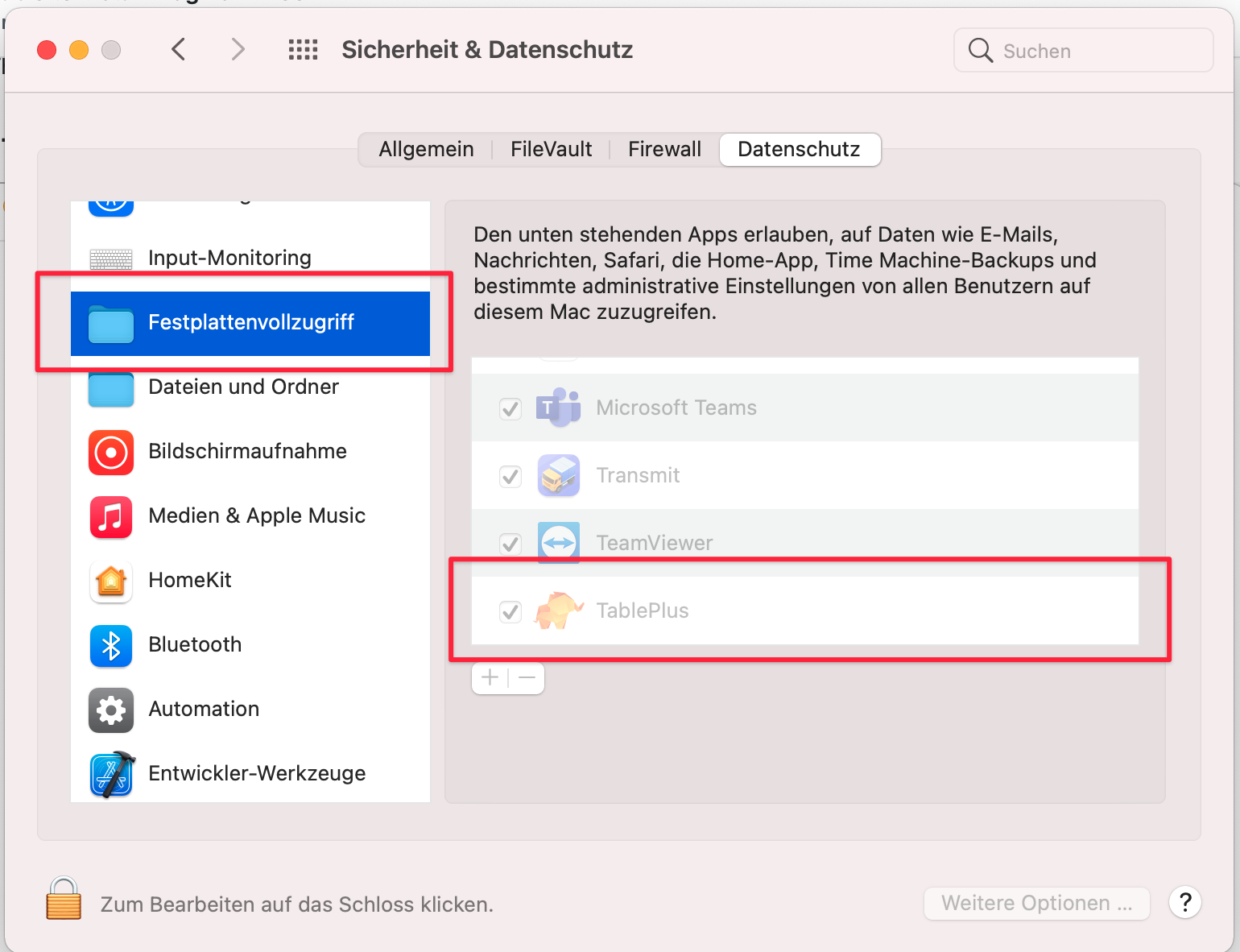Select the Input-Monitoring label

[x=229, y=258]
